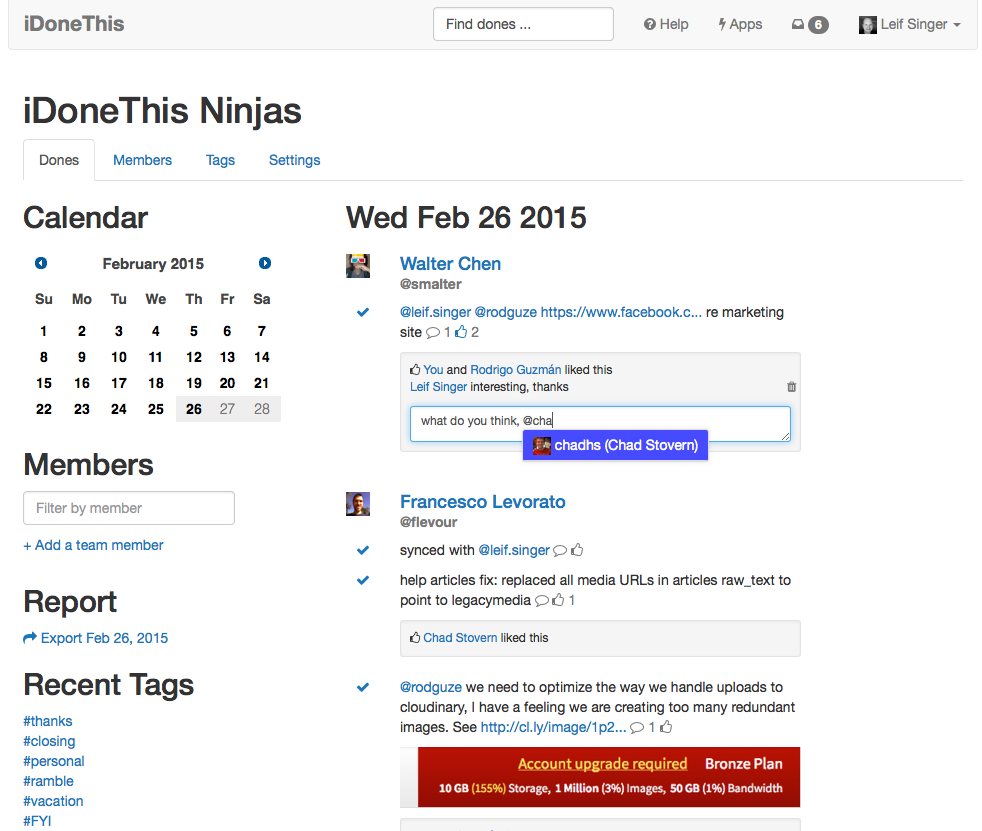Open the Apps menu item

click(740, 24)
